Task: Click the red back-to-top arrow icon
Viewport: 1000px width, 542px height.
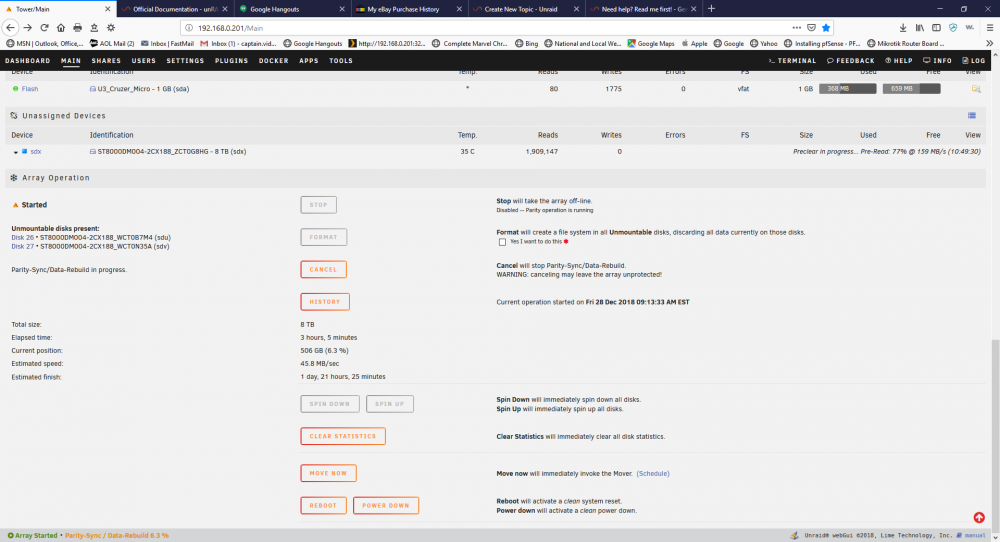Action: pos(979,517)
